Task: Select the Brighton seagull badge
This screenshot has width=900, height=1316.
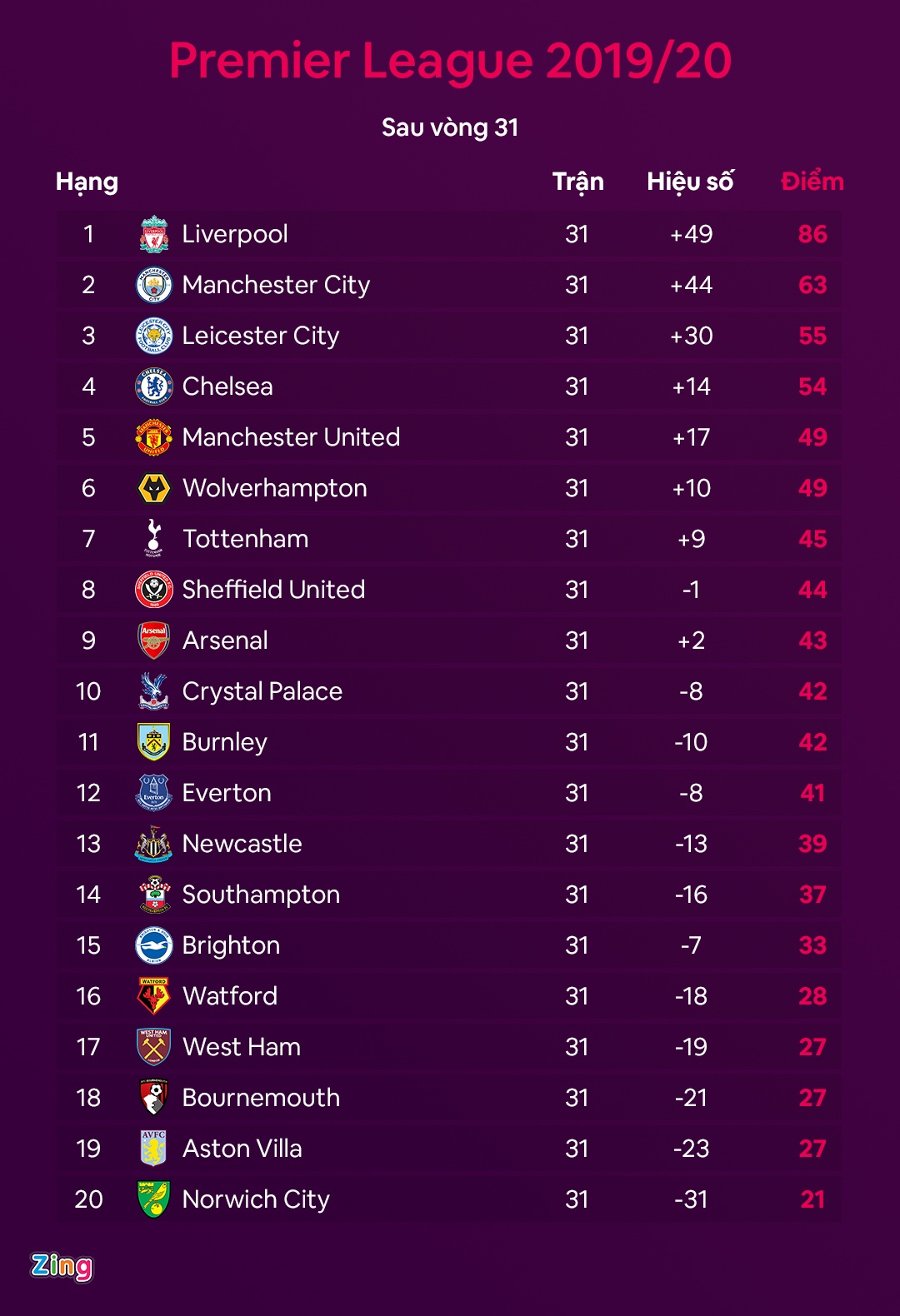Action: 154,945
